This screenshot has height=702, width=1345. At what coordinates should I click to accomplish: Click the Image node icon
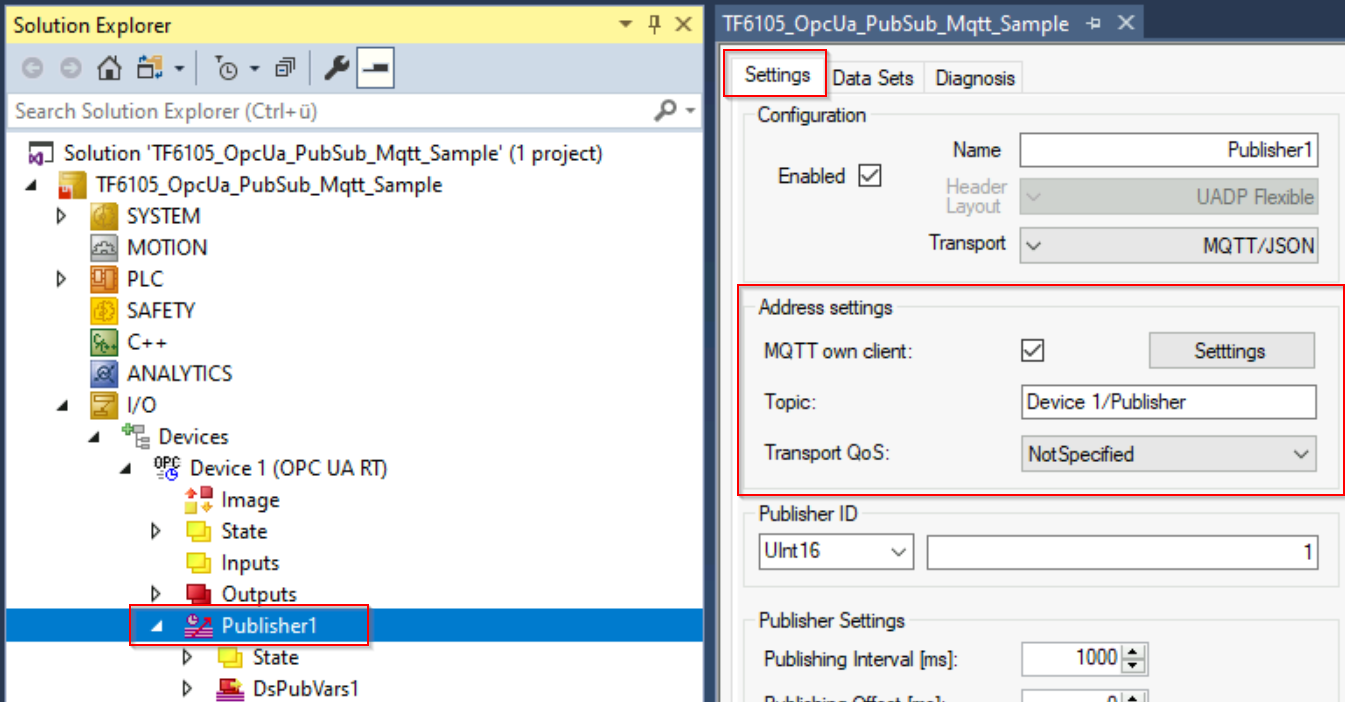[x=199, y=499]
